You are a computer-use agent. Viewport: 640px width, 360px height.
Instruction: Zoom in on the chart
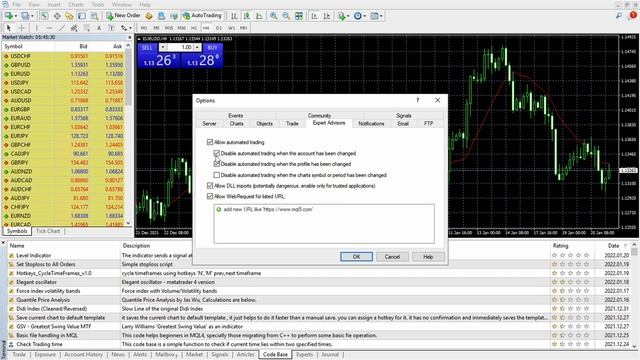coord(273,16)
